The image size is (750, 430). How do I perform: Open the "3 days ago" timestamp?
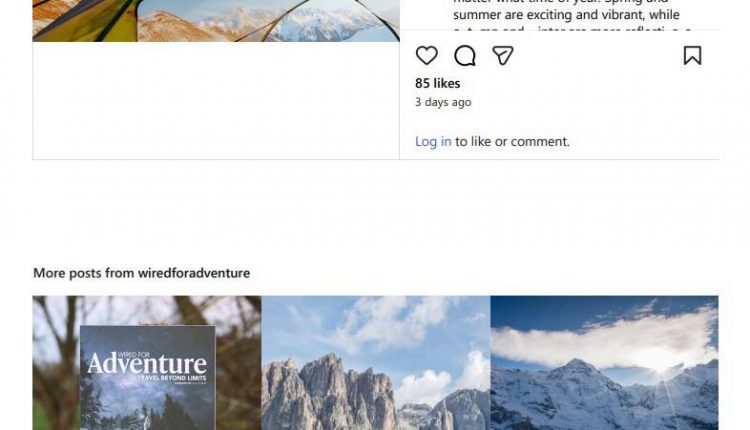[x=443, y=102]
